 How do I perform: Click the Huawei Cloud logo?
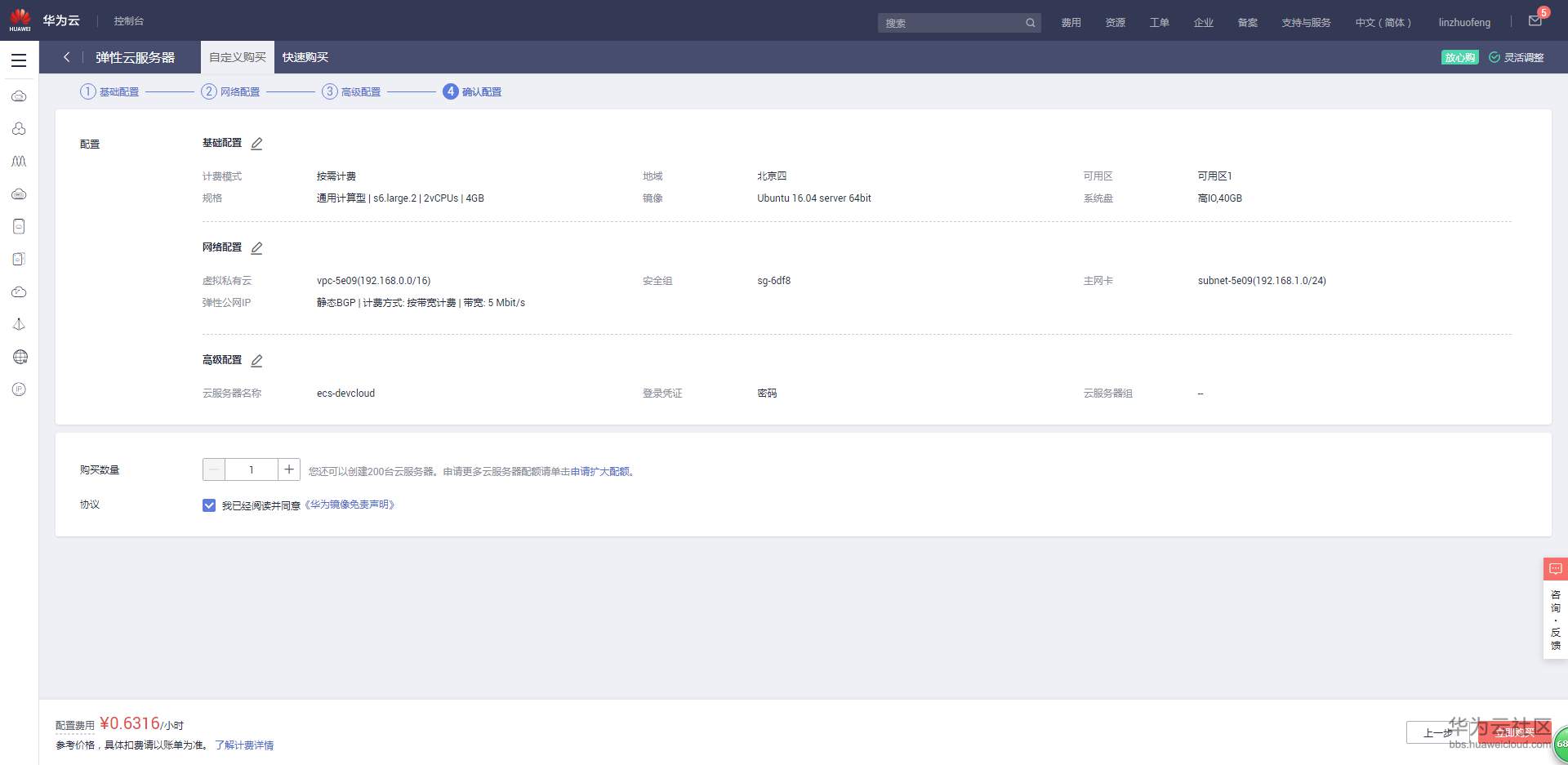pos(45,20)
